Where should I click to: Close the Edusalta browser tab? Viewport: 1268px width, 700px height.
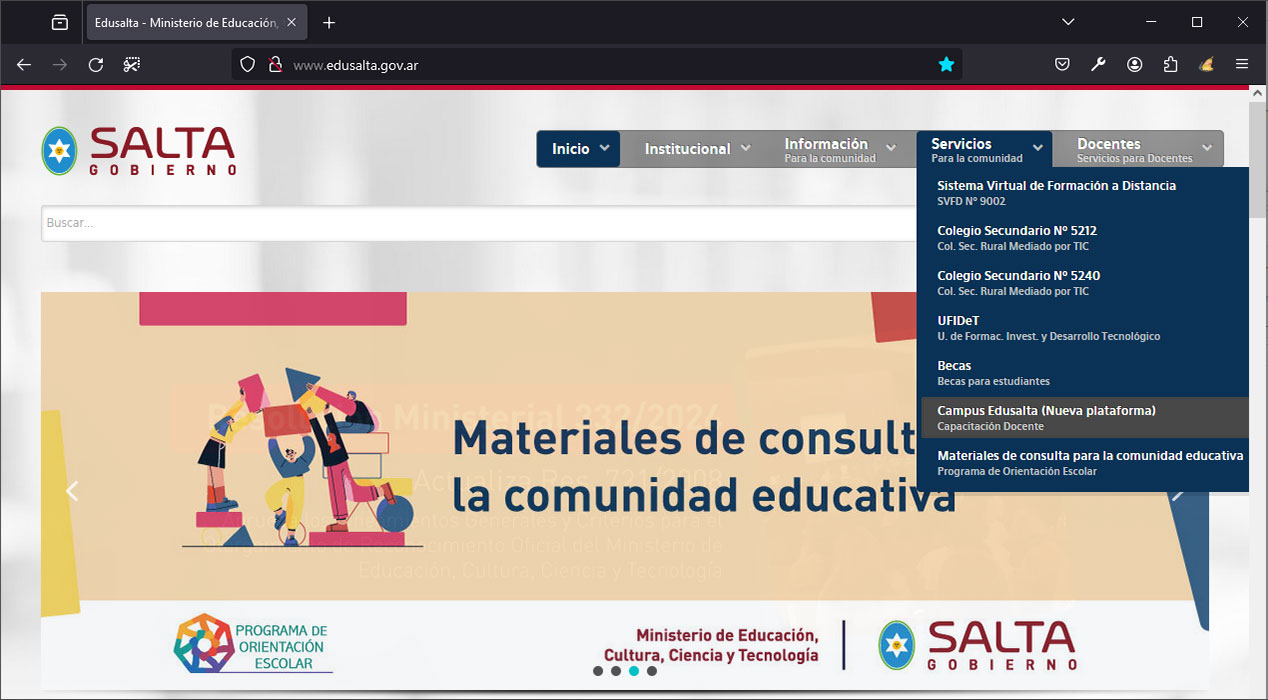point(291,22)
